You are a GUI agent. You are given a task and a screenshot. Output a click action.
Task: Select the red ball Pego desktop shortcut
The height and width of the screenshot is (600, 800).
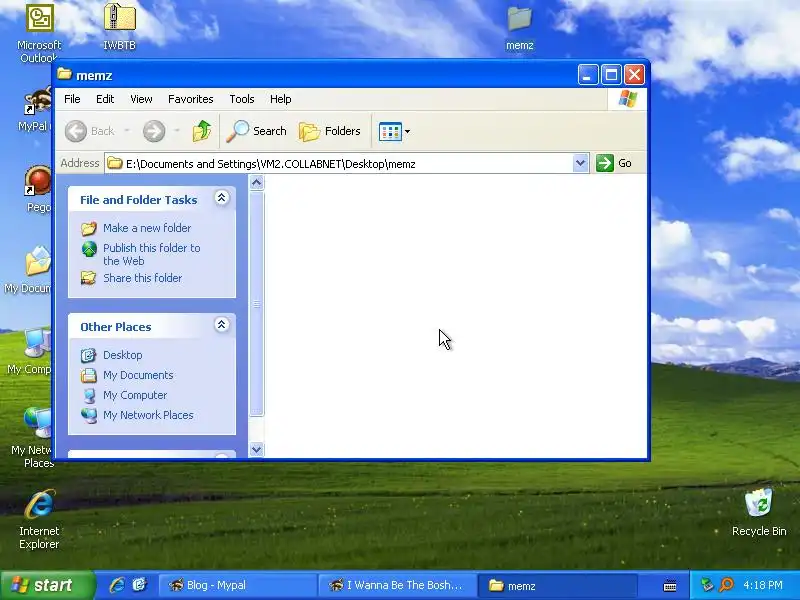click(38, 189)
